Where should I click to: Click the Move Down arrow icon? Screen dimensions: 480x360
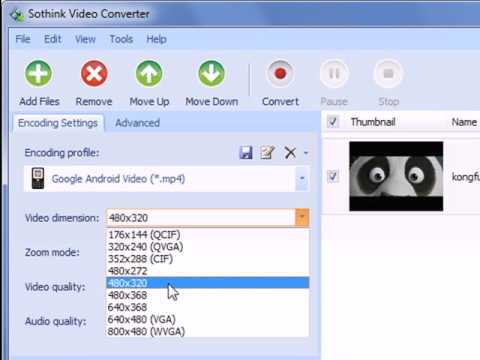pyautogui.click(x=211, y=73)
